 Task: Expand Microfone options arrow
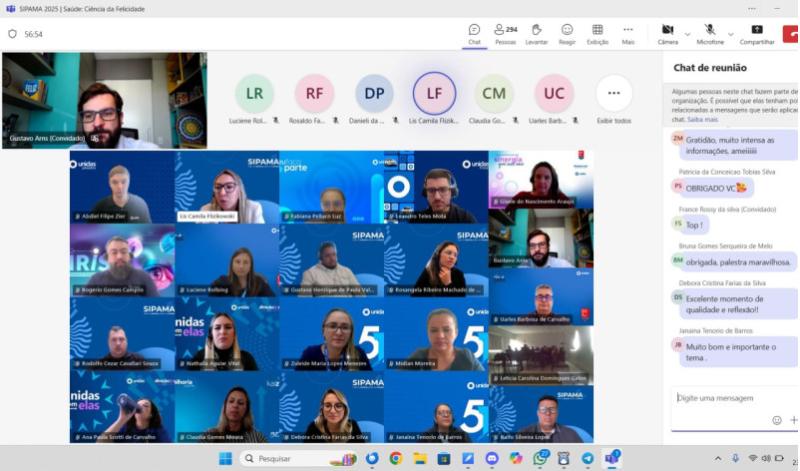click(x=731, y=34)
